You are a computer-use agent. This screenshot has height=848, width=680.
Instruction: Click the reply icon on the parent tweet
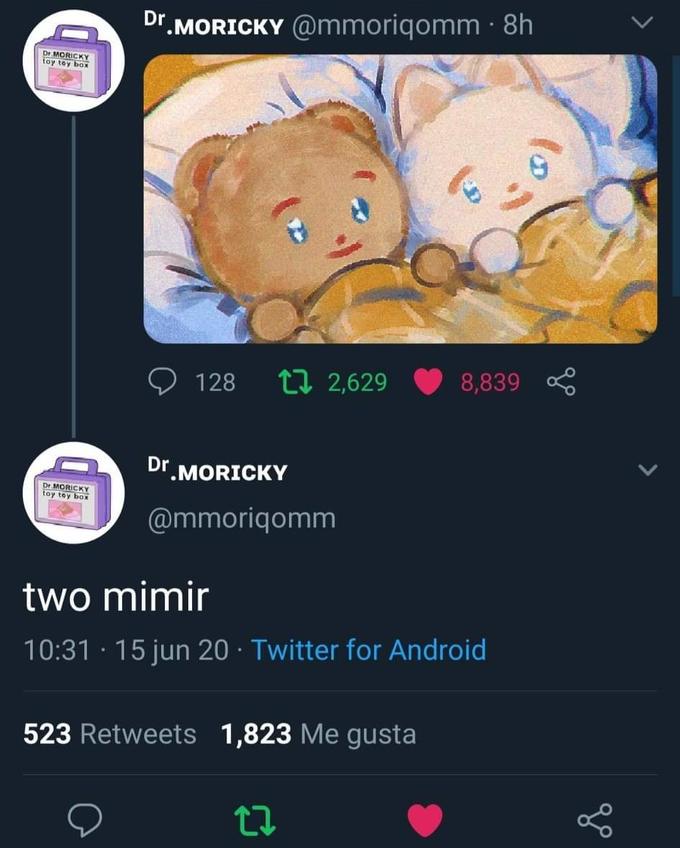coord(163,381)
